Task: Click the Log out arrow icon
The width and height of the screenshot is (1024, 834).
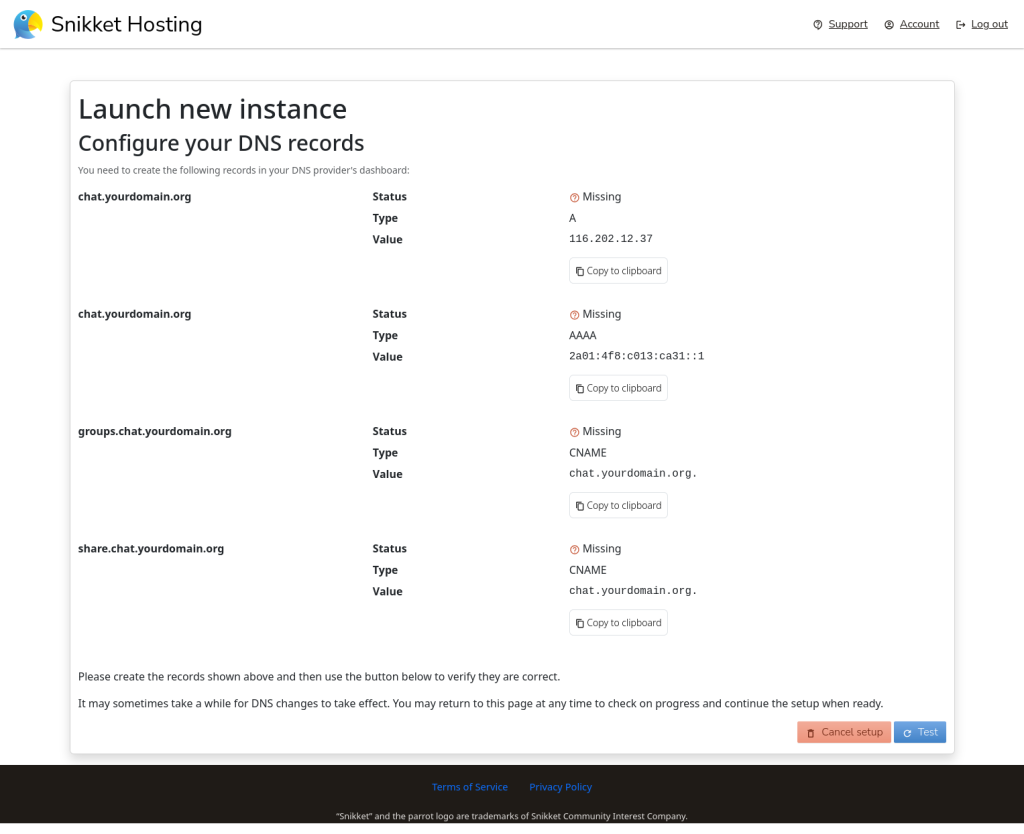Action: [x=961, y=25]
